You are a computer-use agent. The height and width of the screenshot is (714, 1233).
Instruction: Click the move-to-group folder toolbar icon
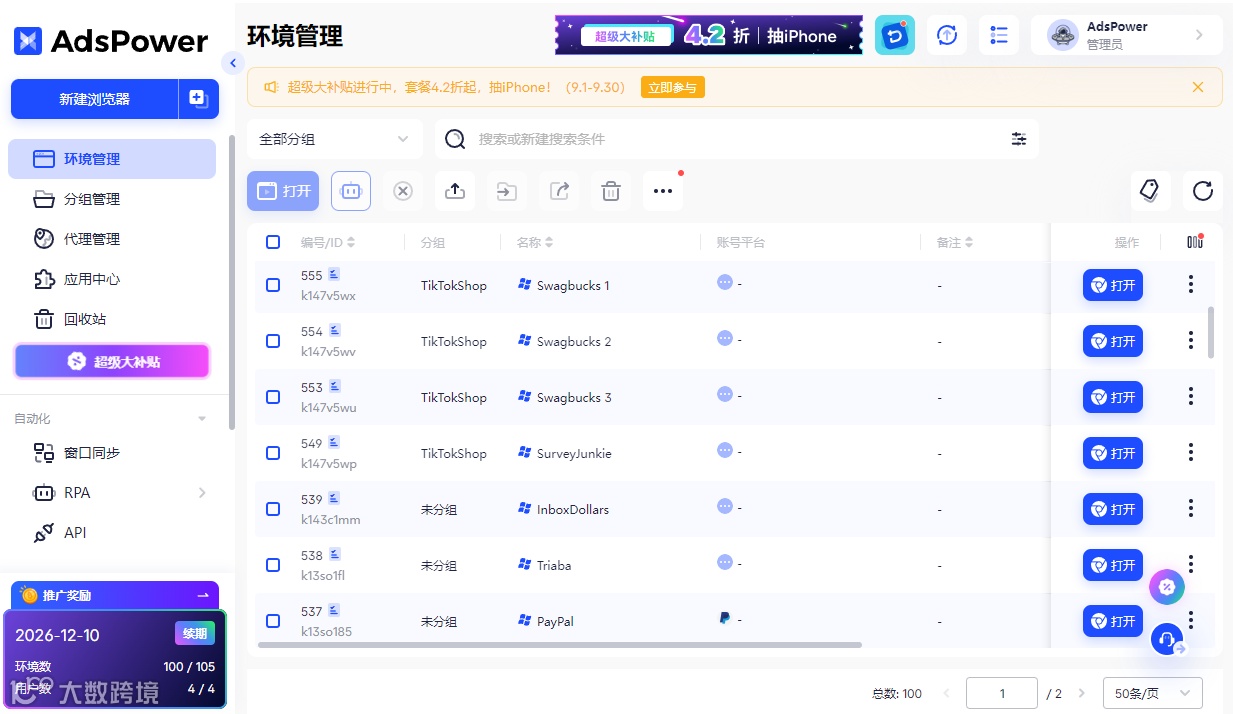(507, 191)
